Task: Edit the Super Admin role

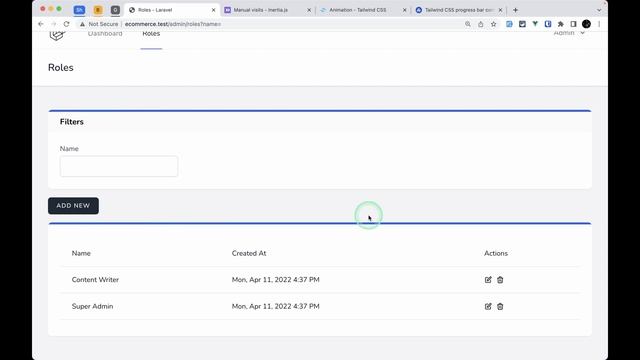Action: pos(488,306)
